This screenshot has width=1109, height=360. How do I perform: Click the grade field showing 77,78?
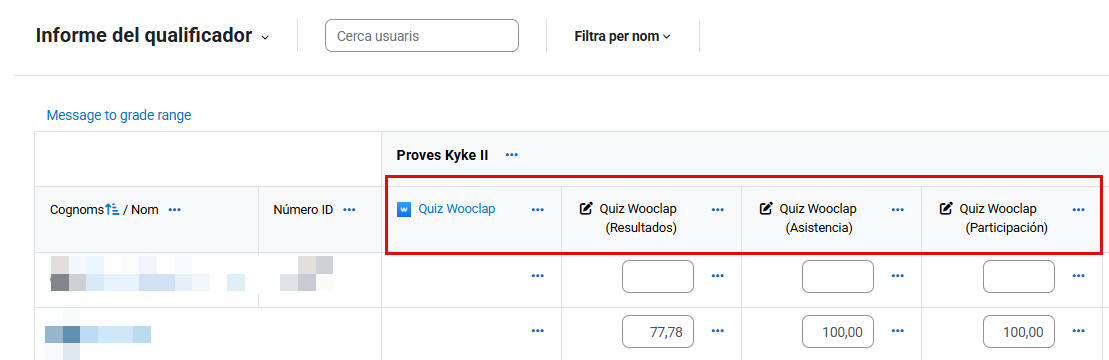(x=658, y=332)
